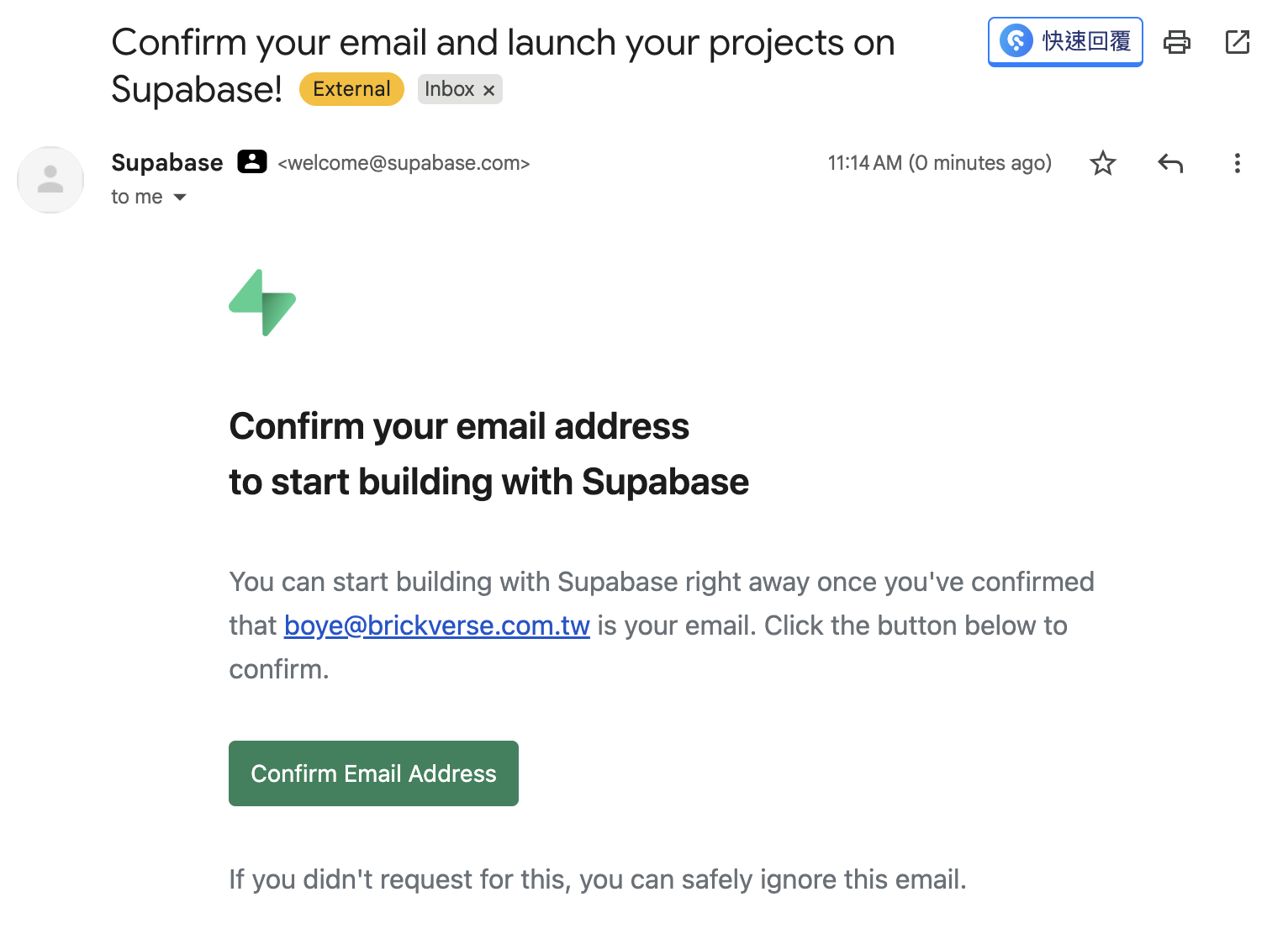Click the green Supabase lightning logo
The image size is (1288, 950).
coord(262,303)
